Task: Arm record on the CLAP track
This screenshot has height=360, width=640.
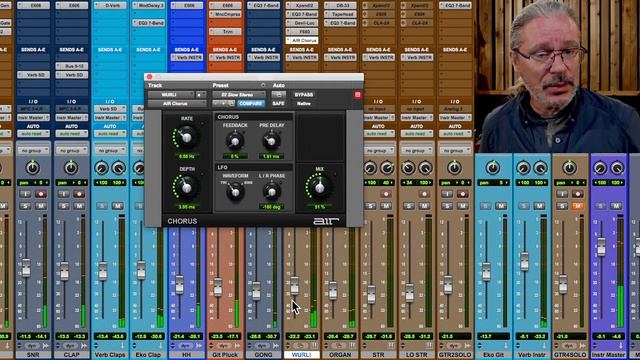Action: tap(79, 194)
